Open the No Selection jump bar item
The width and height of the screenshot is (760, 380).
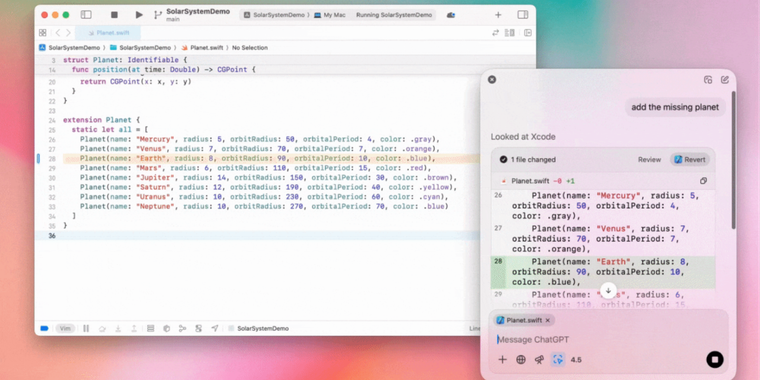250,48
